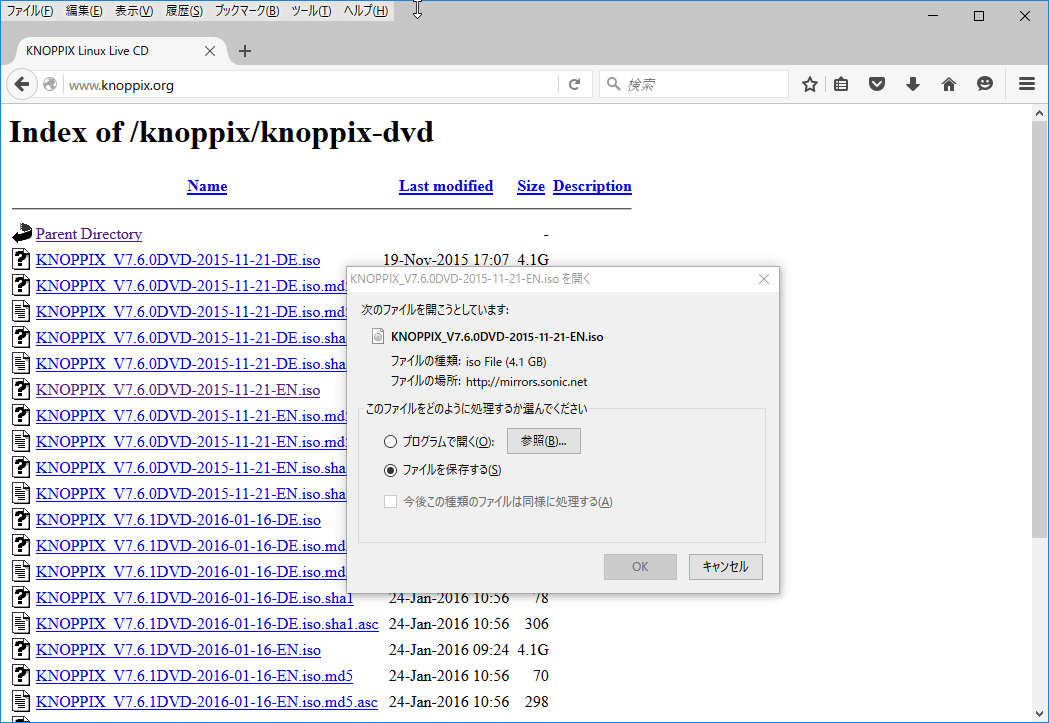Open the Hello chat smiley icon

pyautogui.click(x=985, y=84)
